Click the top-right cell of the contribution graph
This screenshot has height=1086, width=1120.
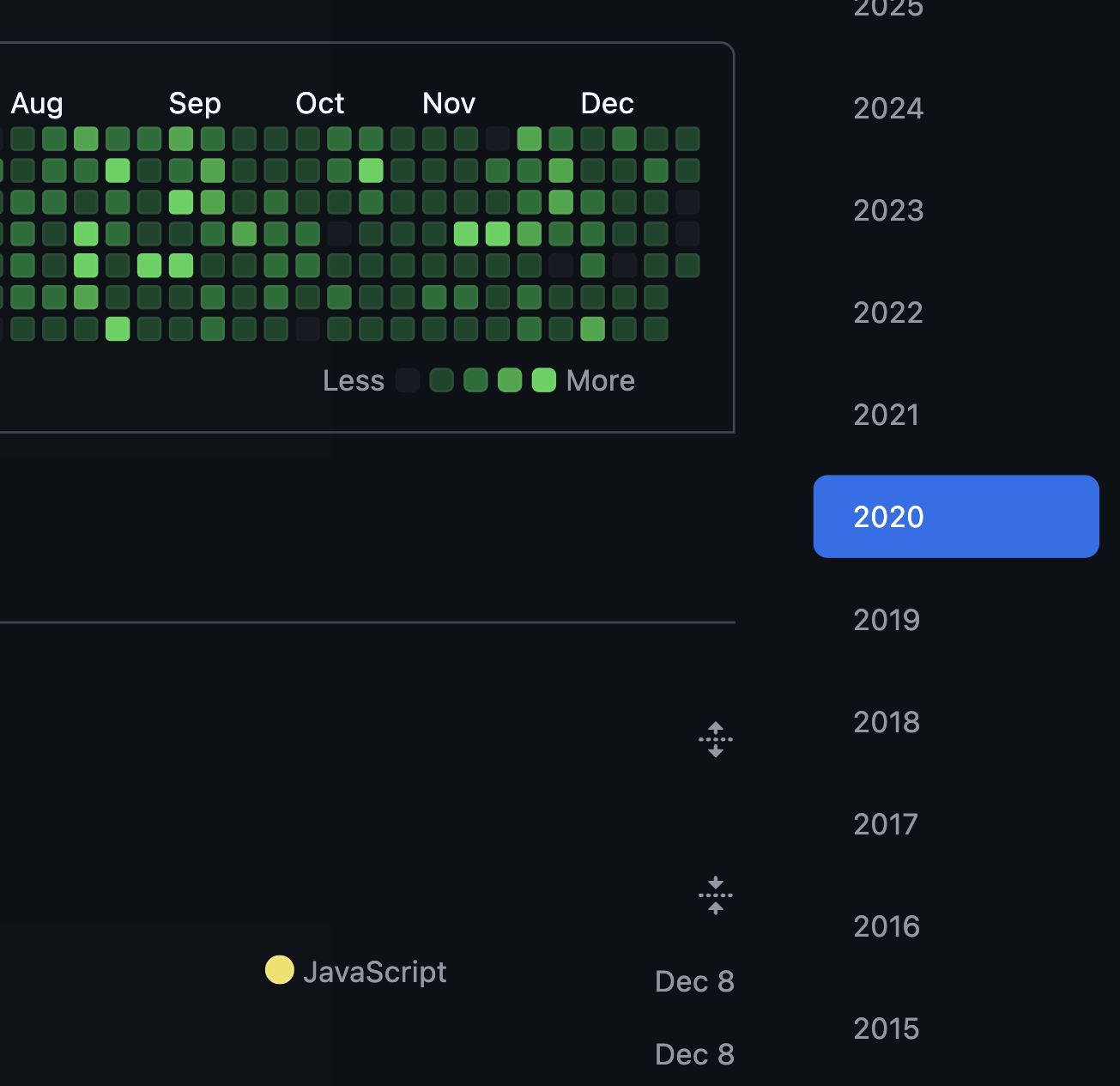(687, 138)
